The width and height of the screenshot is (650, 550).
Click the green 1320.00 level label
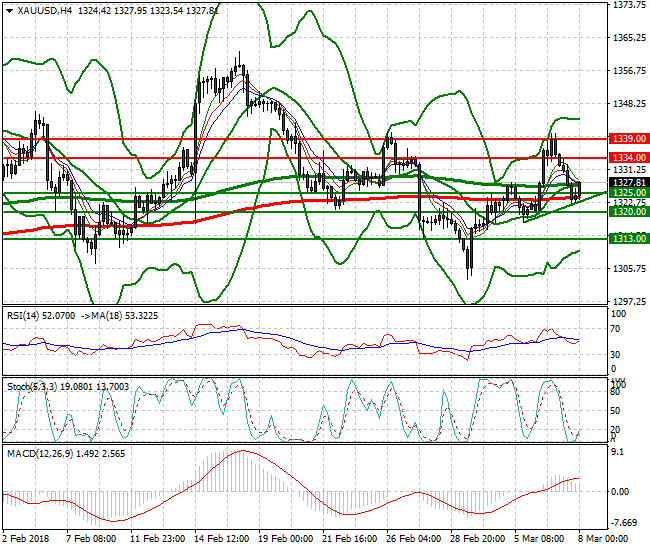[629, 212]
